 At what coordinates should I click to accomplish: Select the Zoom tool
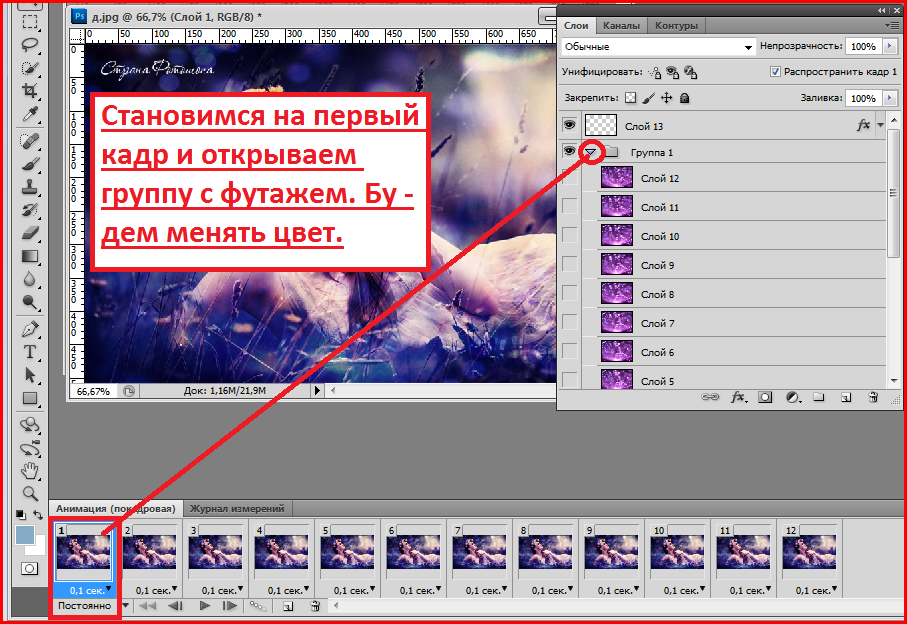point(30,493)
